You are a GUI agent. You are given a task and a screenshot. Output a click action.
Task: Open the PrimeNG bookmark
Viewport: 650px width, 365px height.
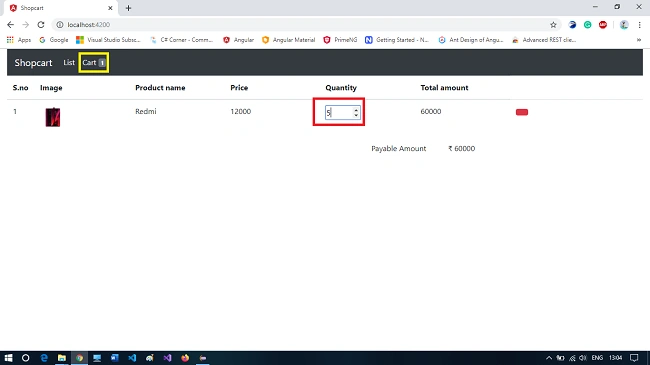tap(340, 40)
